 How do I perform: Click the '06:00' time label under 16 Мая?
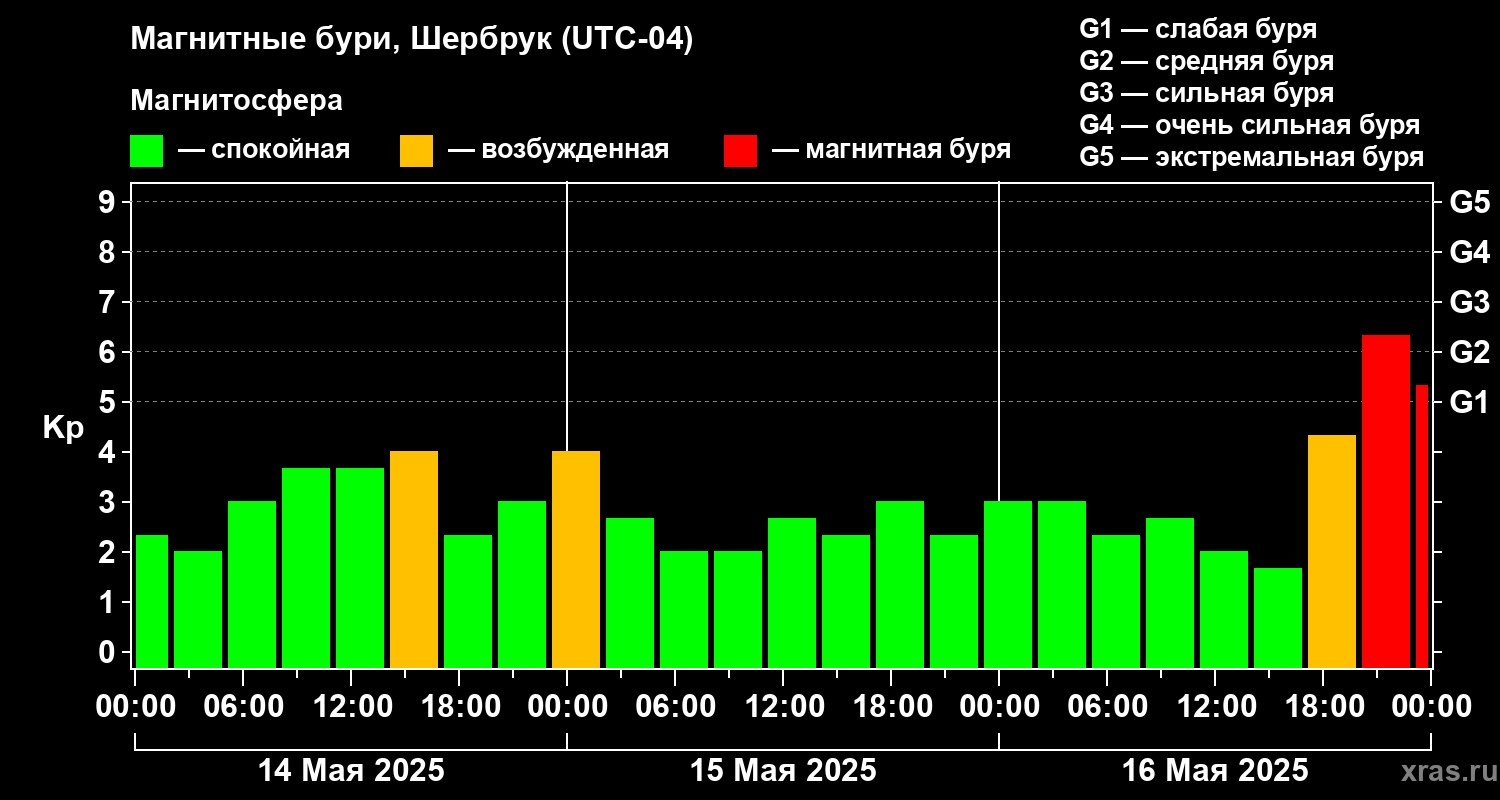1107,706
